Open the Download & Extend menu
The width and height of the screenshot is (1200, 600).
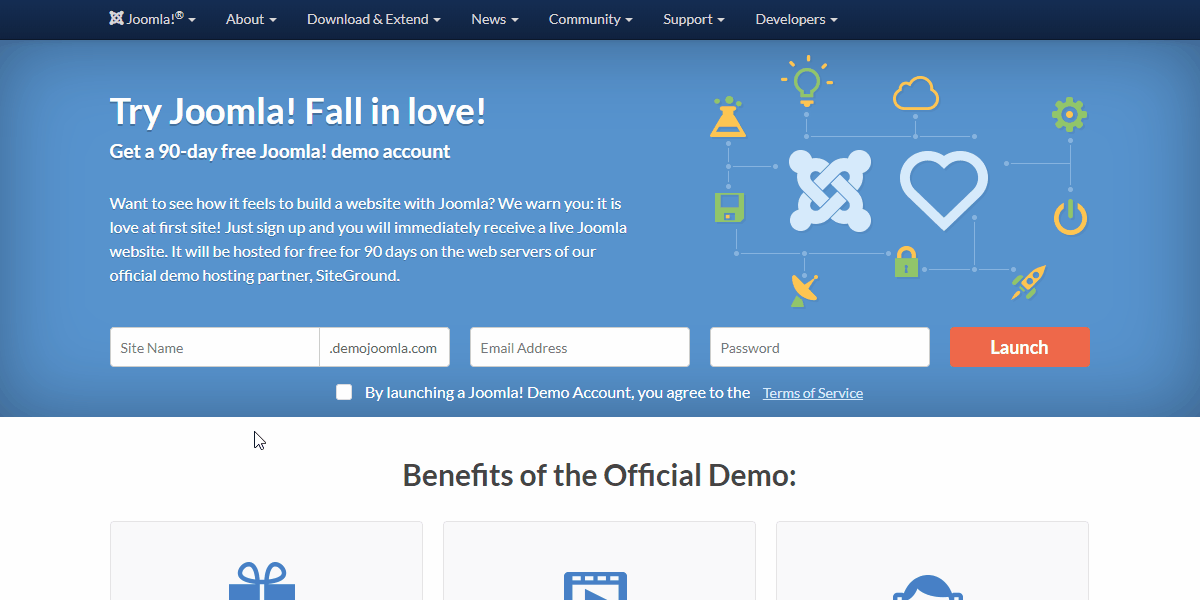click(x=374, y=19)
